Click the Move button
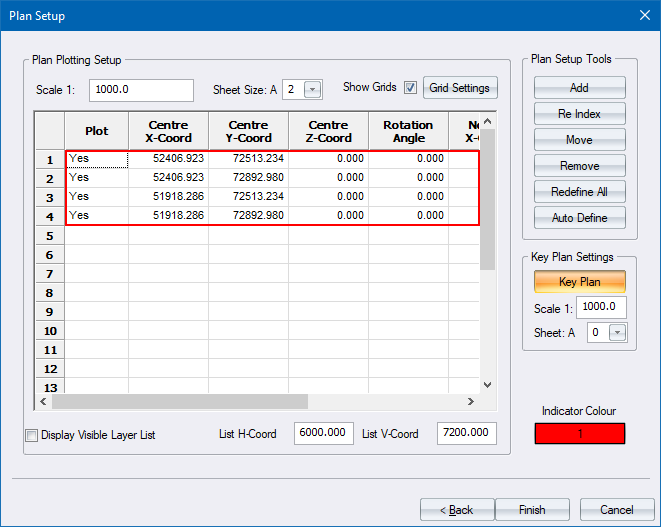Screen dimensions: 661x527 point(579,140)
